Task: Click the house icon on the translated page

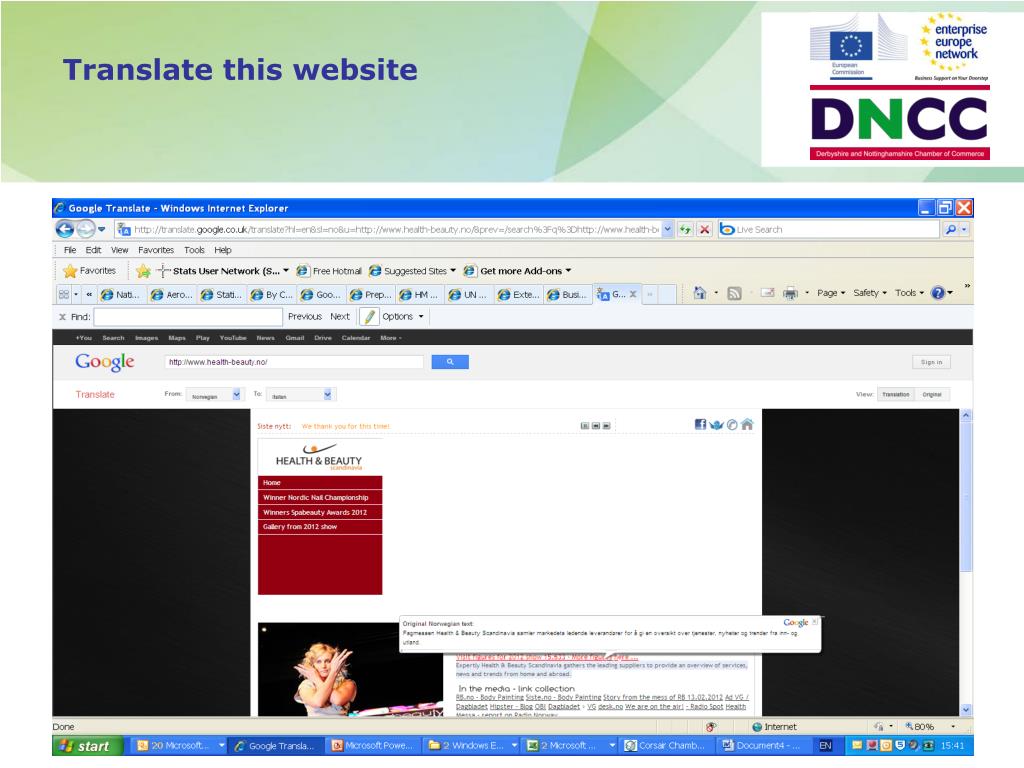Action: coord(747,424)
